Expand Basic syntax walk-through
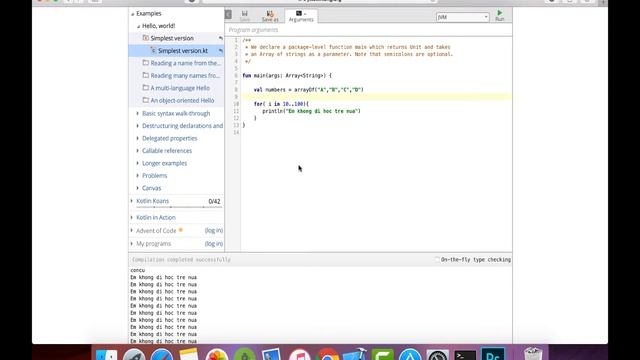This screenshot has width=640, height=360. click(x=138, y=113)
